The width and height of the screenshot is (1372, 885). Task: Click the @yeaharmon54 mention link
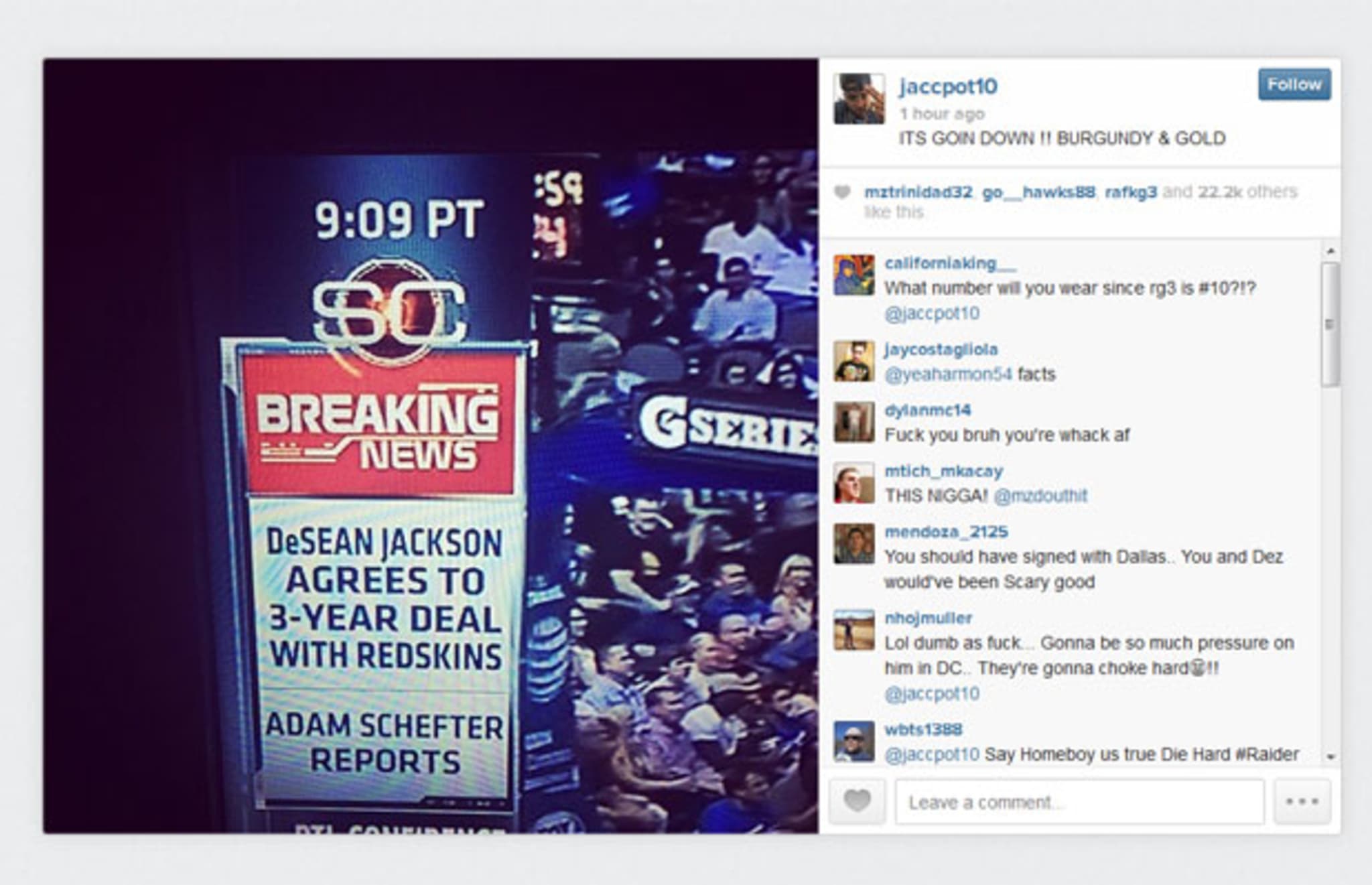coord(948,374)
